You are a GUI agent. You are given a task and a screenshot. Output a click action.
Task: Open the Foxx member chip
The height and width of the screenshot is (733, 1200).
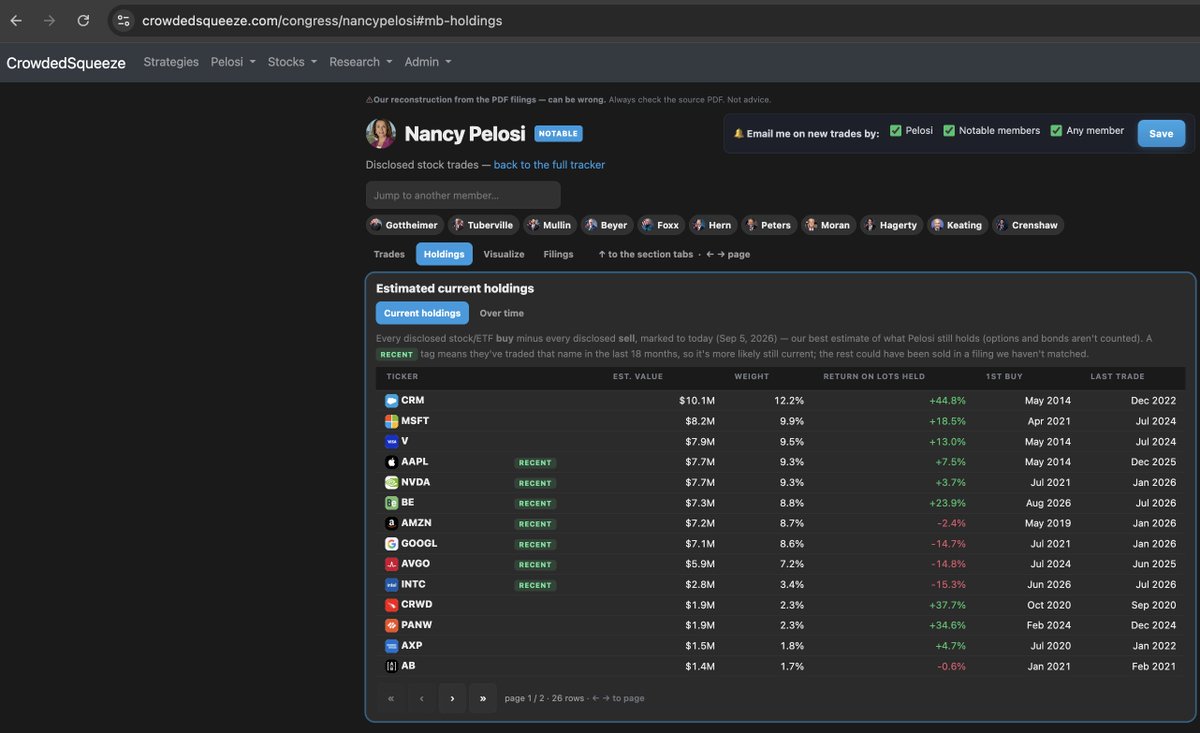[662, 225]
